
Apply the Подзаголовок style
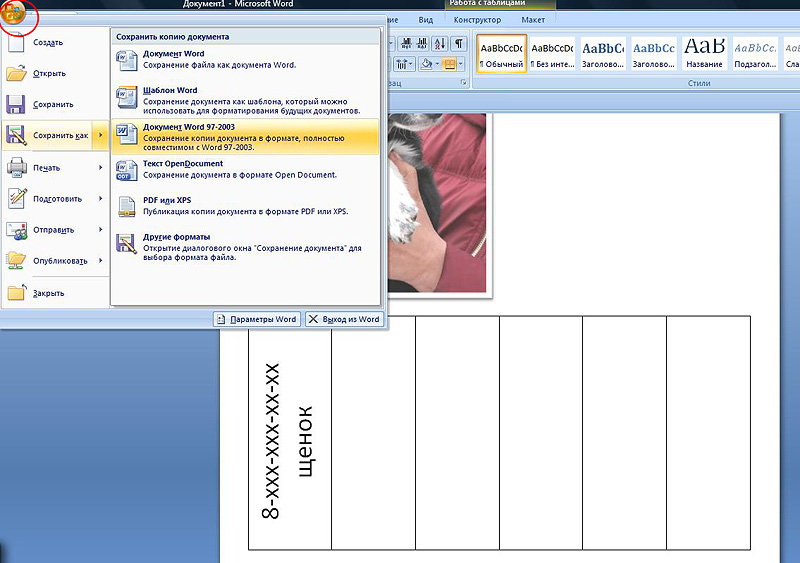click(755, 54)
